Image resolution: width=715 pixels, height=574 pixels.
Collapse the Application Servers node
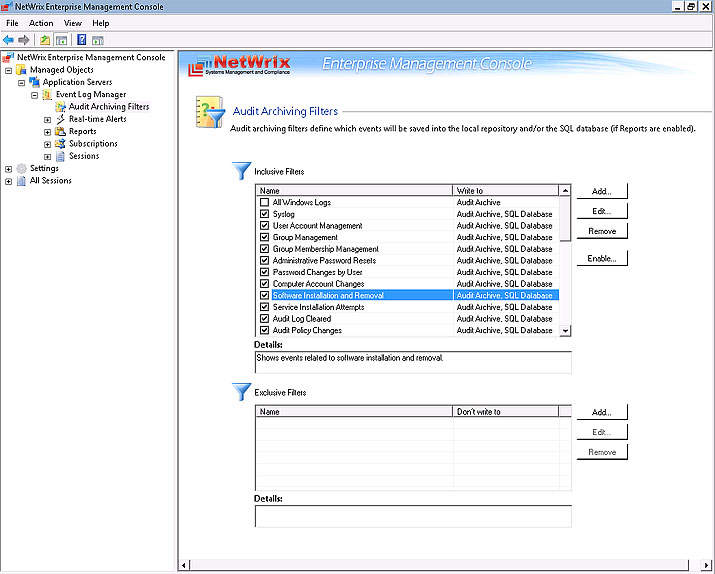(21, 83)
